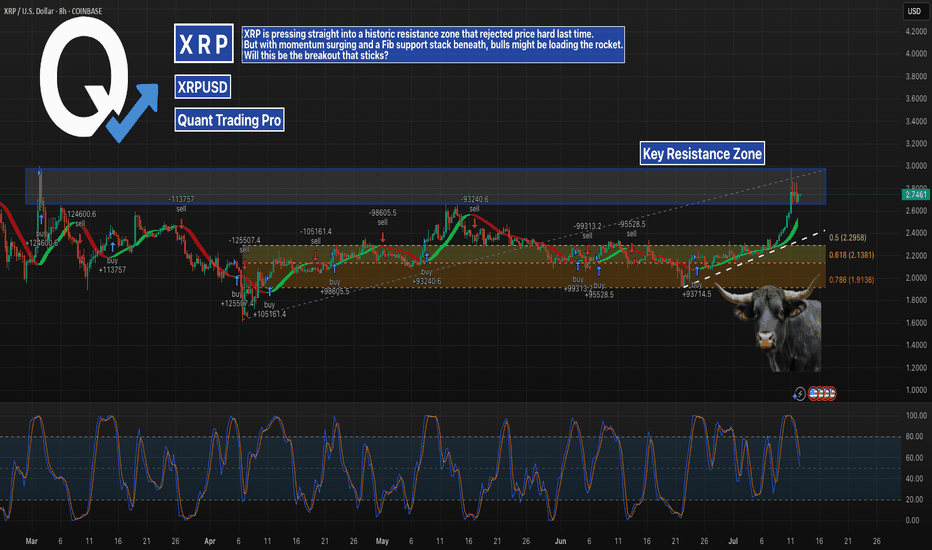Screen dimensions: 932x550
Task: Click the XRP resistance description text box
Action: 433,45
